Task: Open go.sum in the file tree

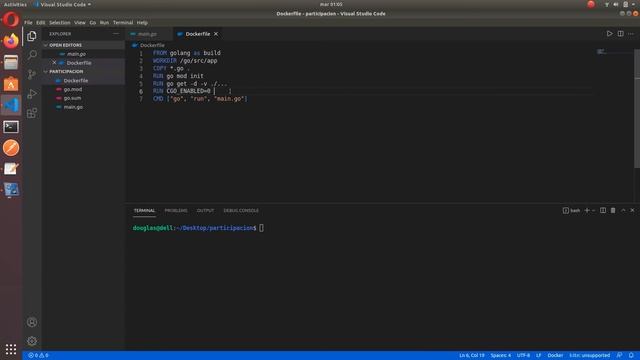Action: pos(83,98)
